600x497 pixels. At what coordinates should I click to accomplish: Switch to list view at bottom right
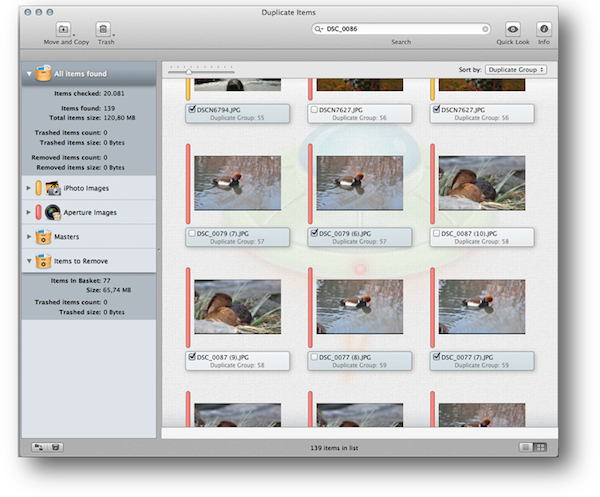click(x=525, y=446)
